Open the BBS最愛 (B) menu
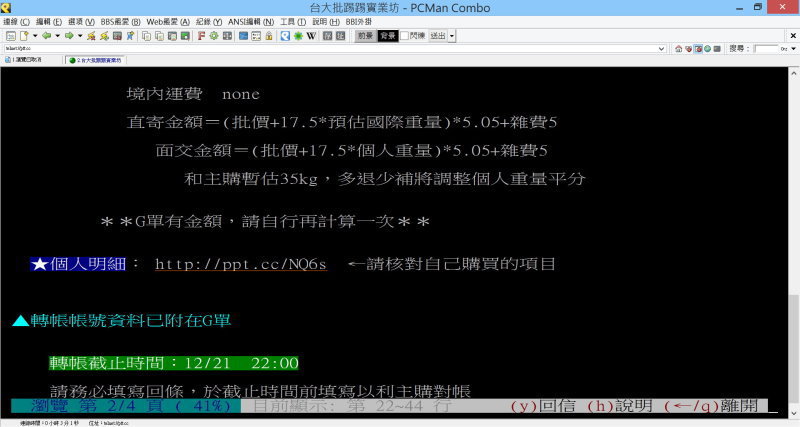 120,22
